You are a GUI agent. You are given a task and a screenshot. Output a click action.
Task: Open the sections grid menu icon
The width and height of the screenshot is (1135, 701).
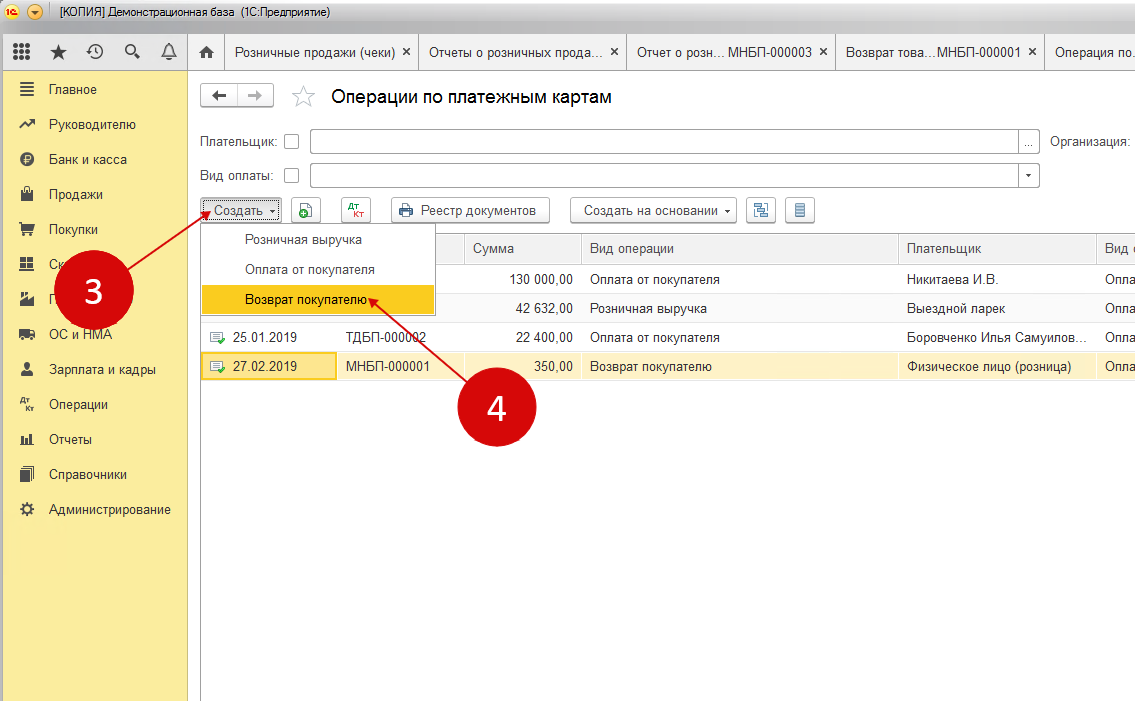pyautogui.click(x=22, y=52)
